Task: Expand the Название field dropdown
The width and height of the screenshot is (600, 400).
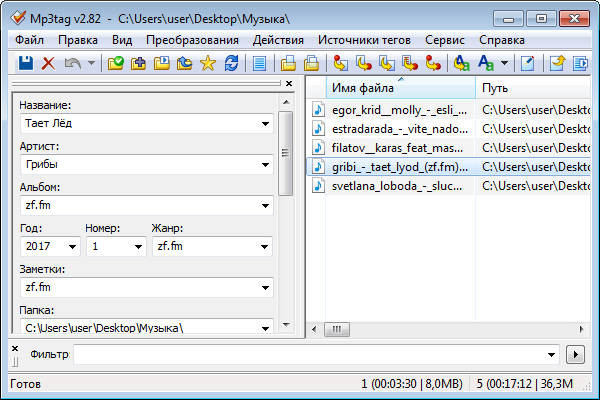Action: coord(265,124)
